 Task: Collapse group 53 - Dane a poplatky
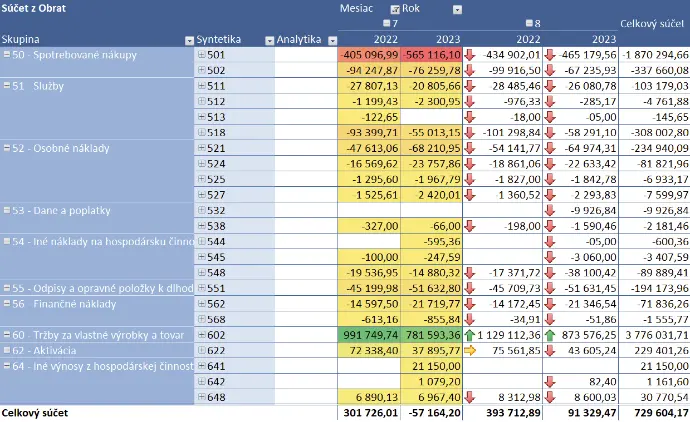pos(7,210)
